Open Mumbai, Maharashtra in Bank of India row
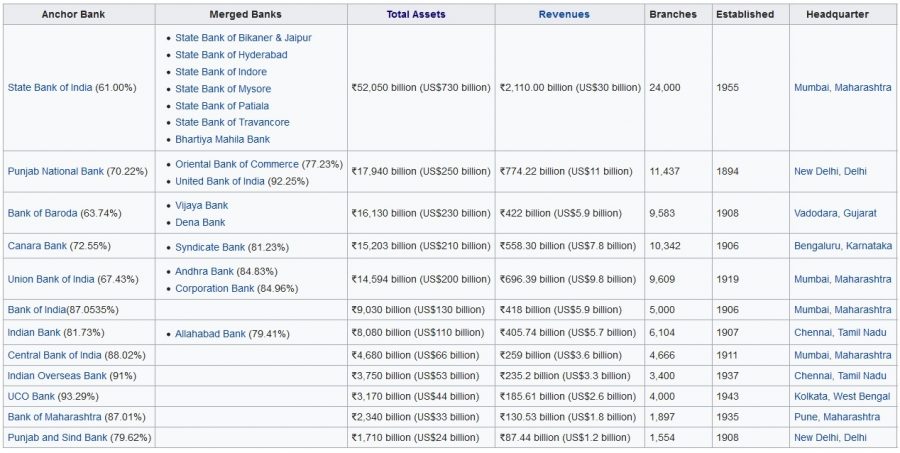 843,309
